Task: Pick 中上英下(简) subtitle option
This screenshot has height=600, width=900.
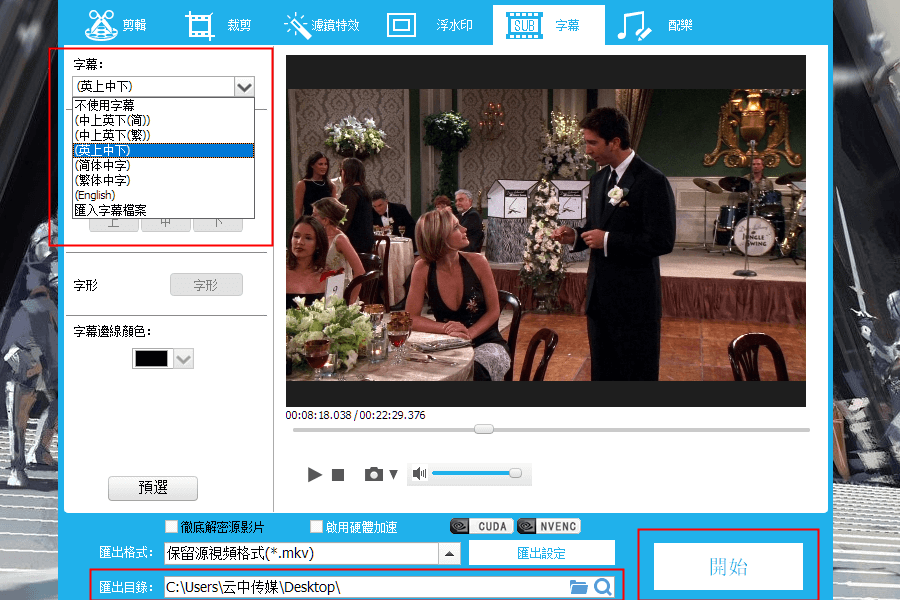Action: (163, 120)
